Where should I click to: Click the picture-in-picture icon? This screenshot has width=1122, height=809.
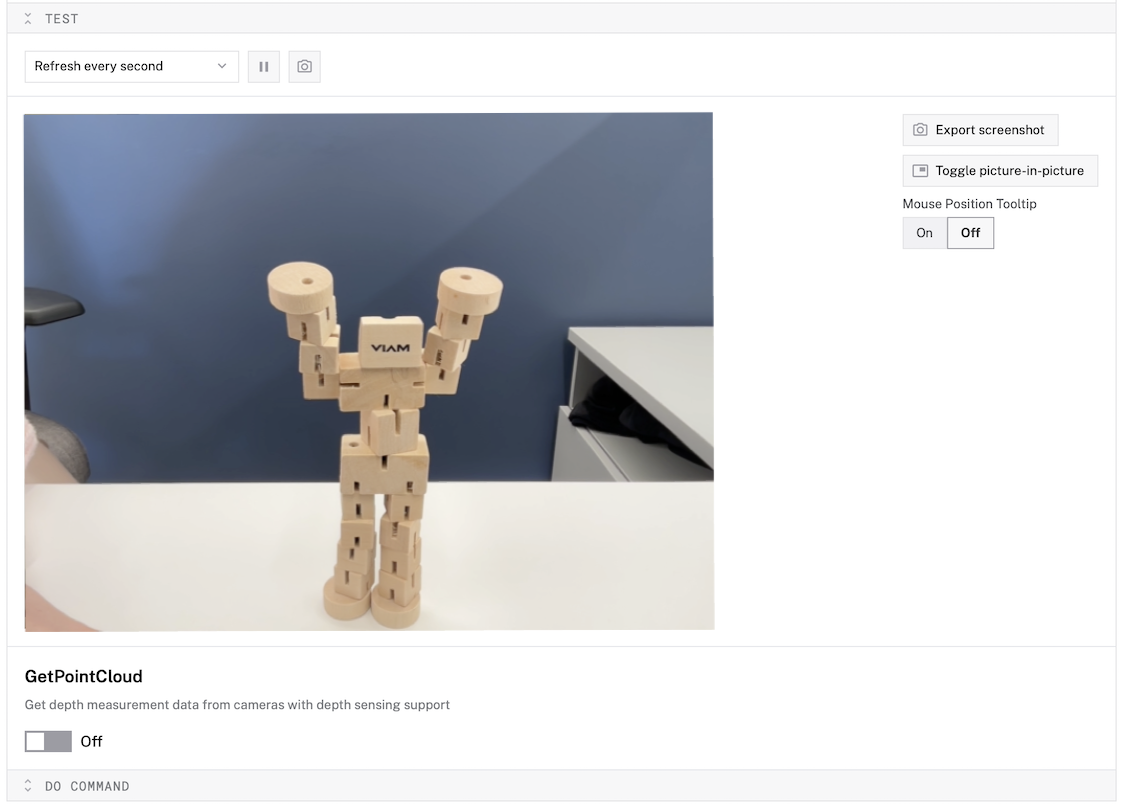click(x=919, y=170)
